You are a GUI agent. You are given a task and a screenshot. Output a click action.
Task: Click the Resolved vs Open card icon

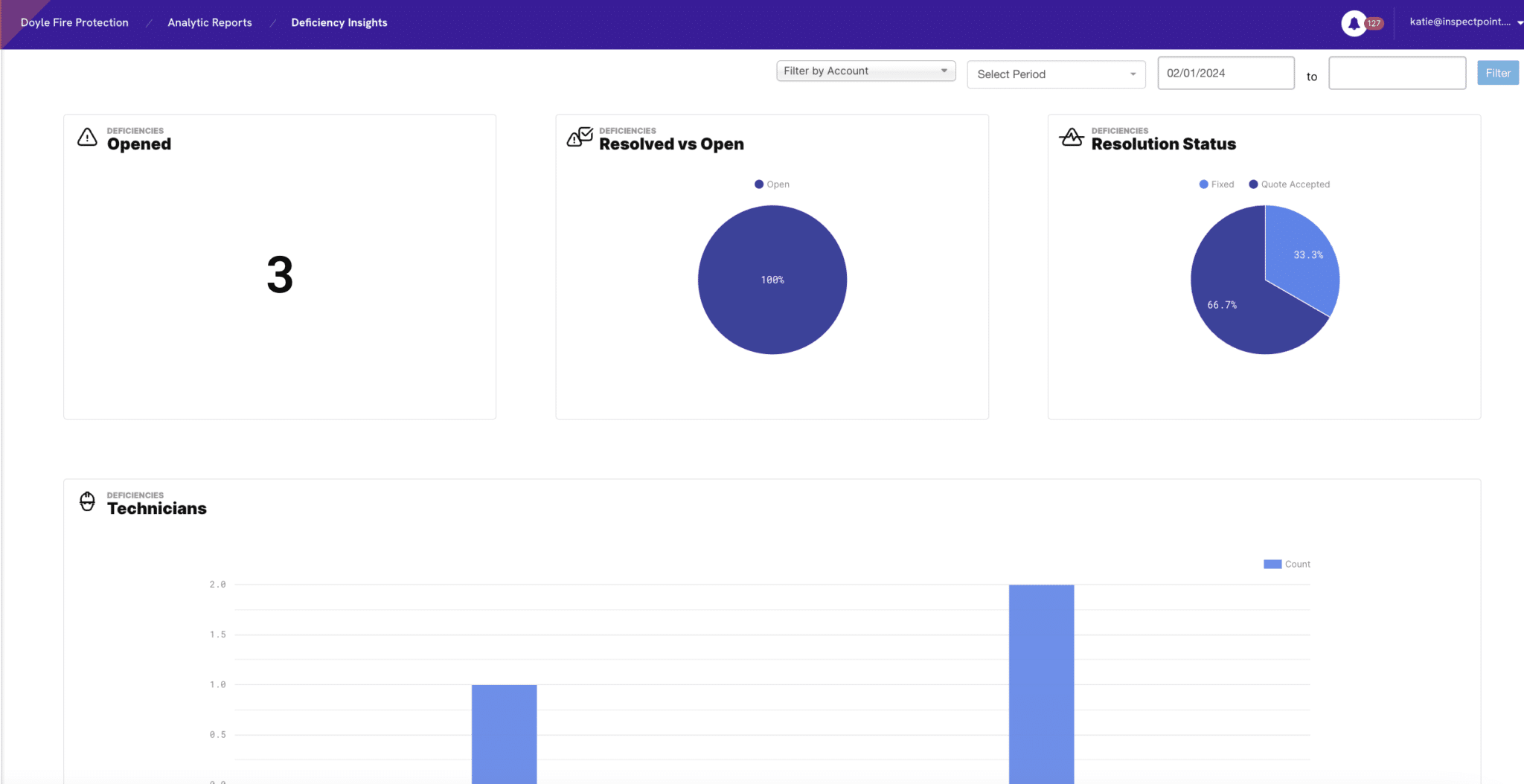pos(580,138)
